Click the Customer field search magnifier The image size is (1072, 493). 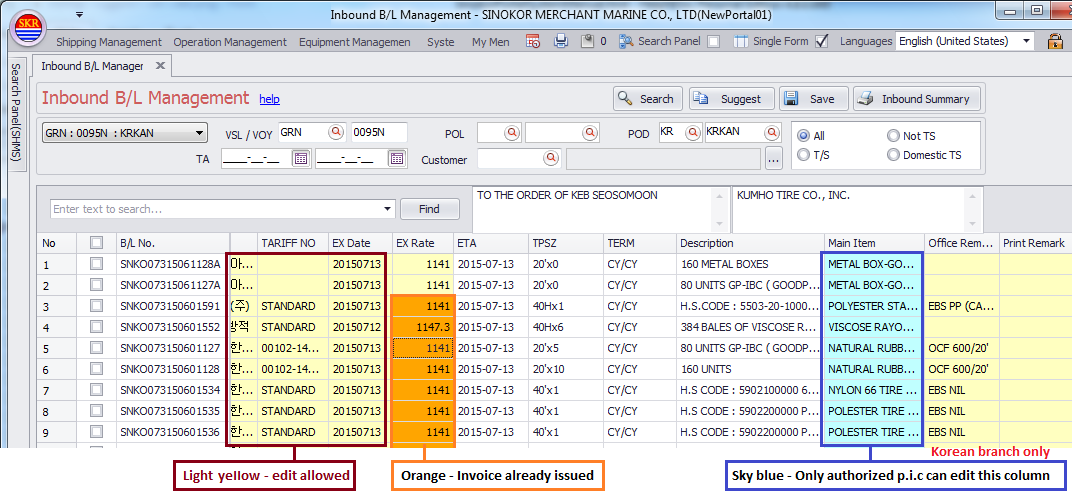click(x=550, y=158)
